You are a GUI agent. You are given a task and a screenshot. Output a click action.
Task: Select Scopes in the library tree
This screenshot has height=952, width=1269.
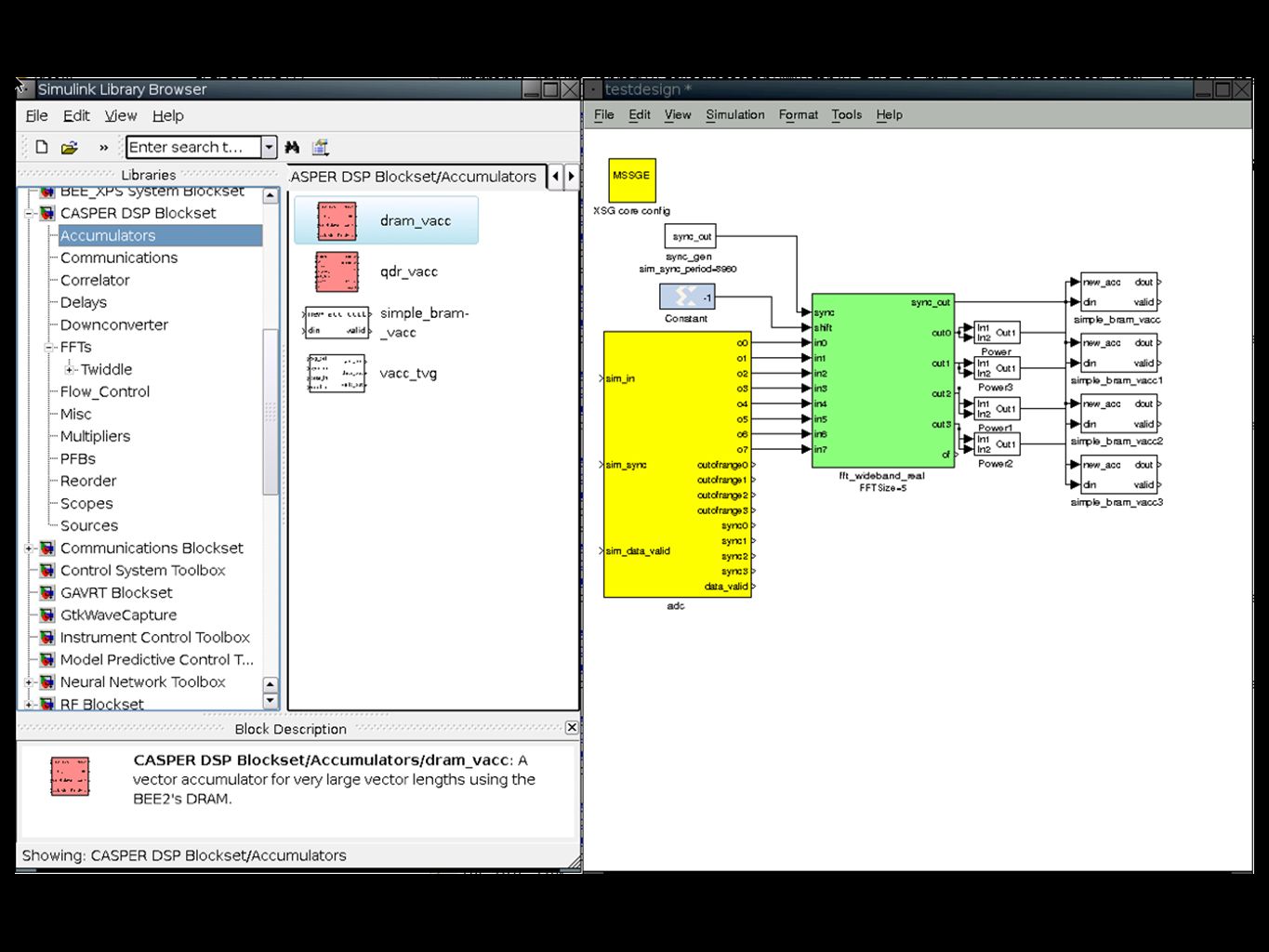[86, 503]
